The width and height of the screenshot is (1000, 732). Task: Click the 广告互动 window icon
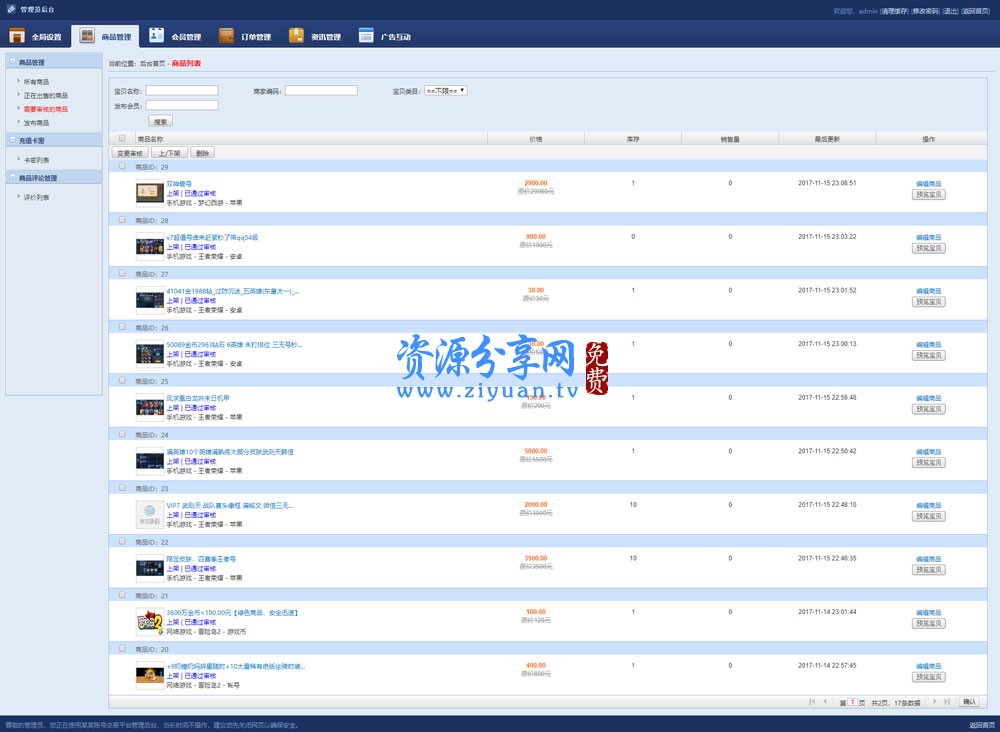(366, 36)
